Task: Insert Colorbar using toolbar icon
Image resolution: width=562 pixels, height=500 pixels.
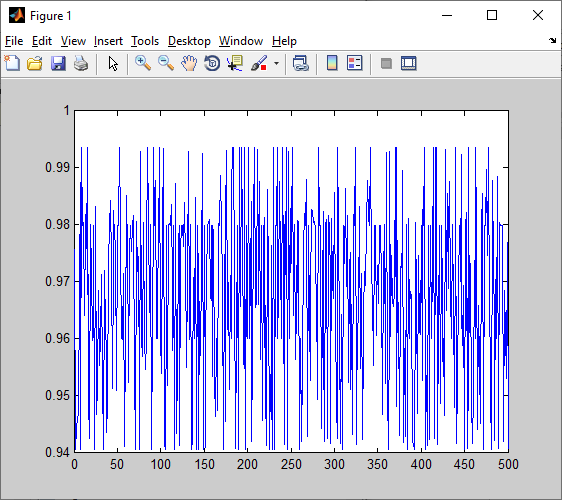Action: point(332,63)
